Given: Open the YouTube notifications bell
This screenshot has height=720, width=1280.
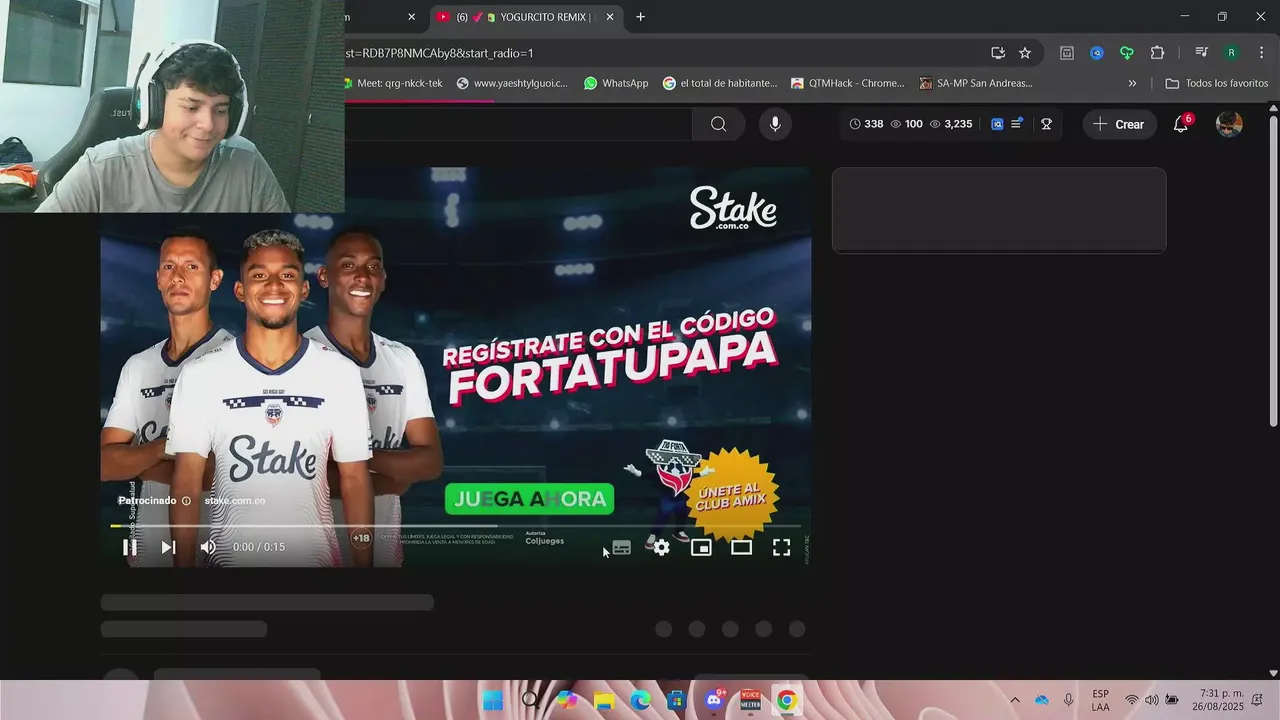Looking at the screenshot, I should pyautogui.click(x=1181, y=124).
